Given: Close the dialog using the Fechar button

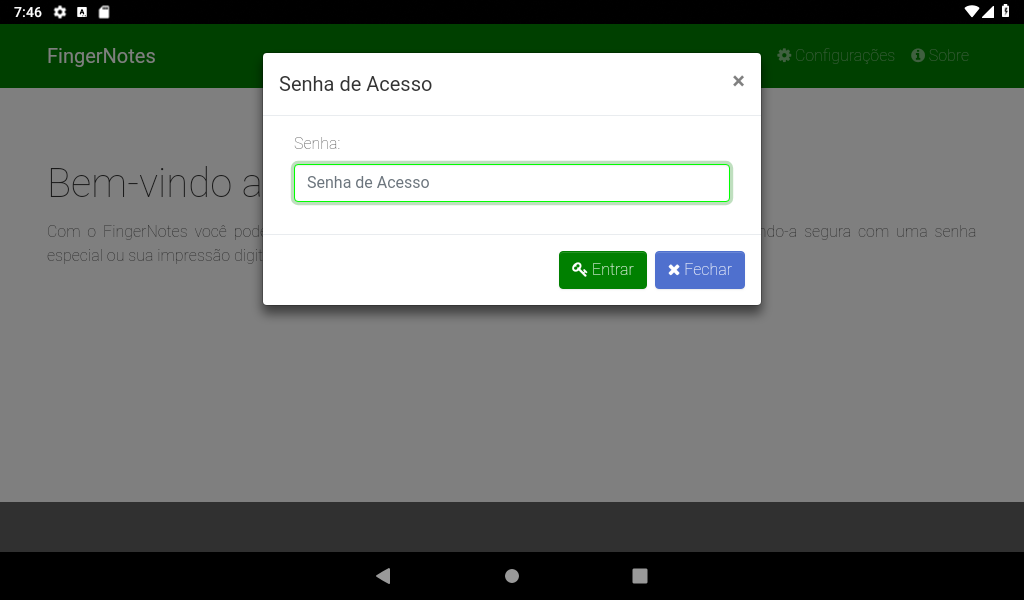Looking at the screenshot, I should coord(699,270).
